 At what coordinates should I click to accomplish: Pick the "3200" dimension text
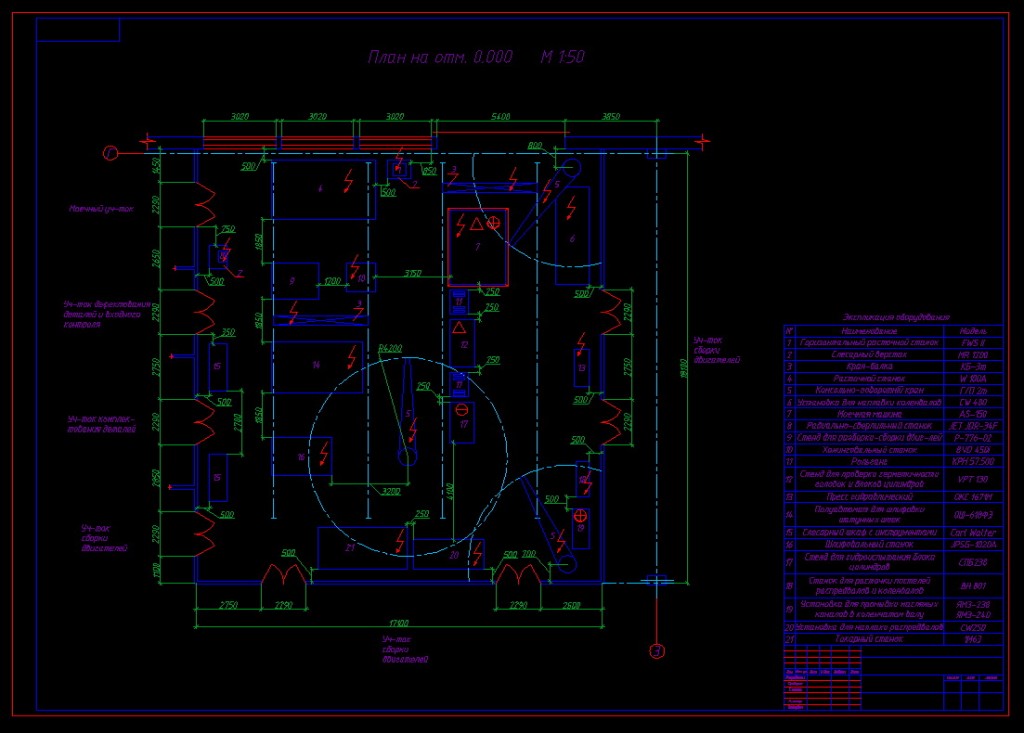tap(391, 491)
